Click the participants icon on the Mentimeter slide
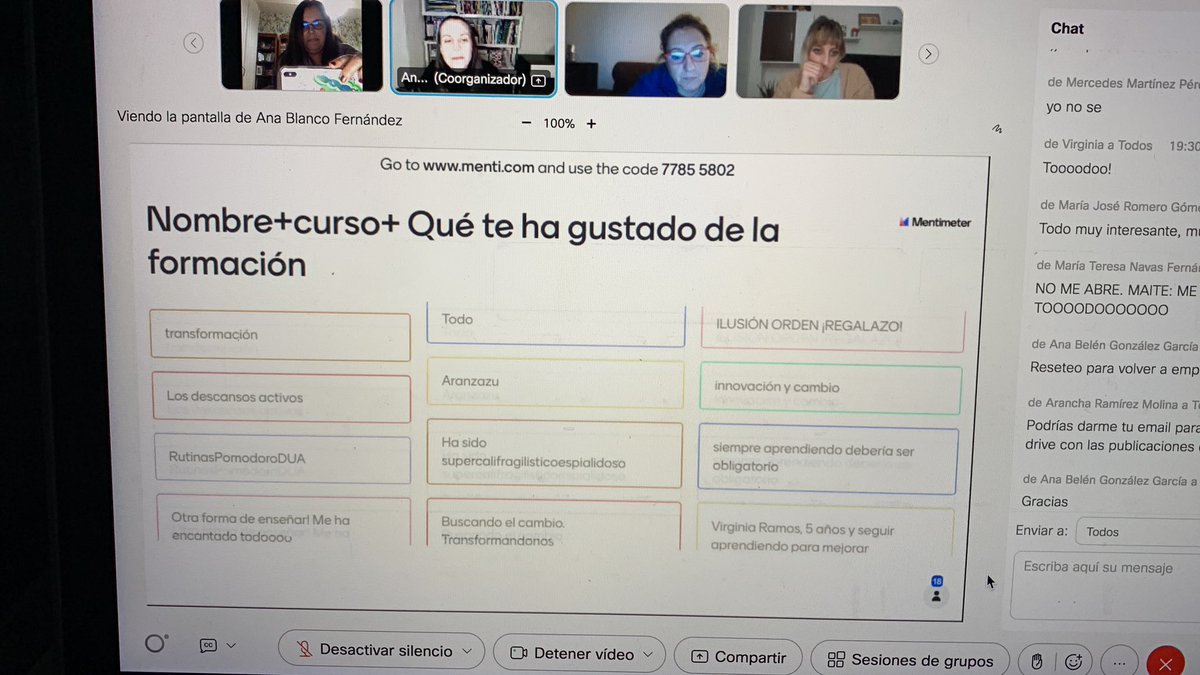Image resolution: width=1200 pixels, height=675 pixels. point(936,595)
